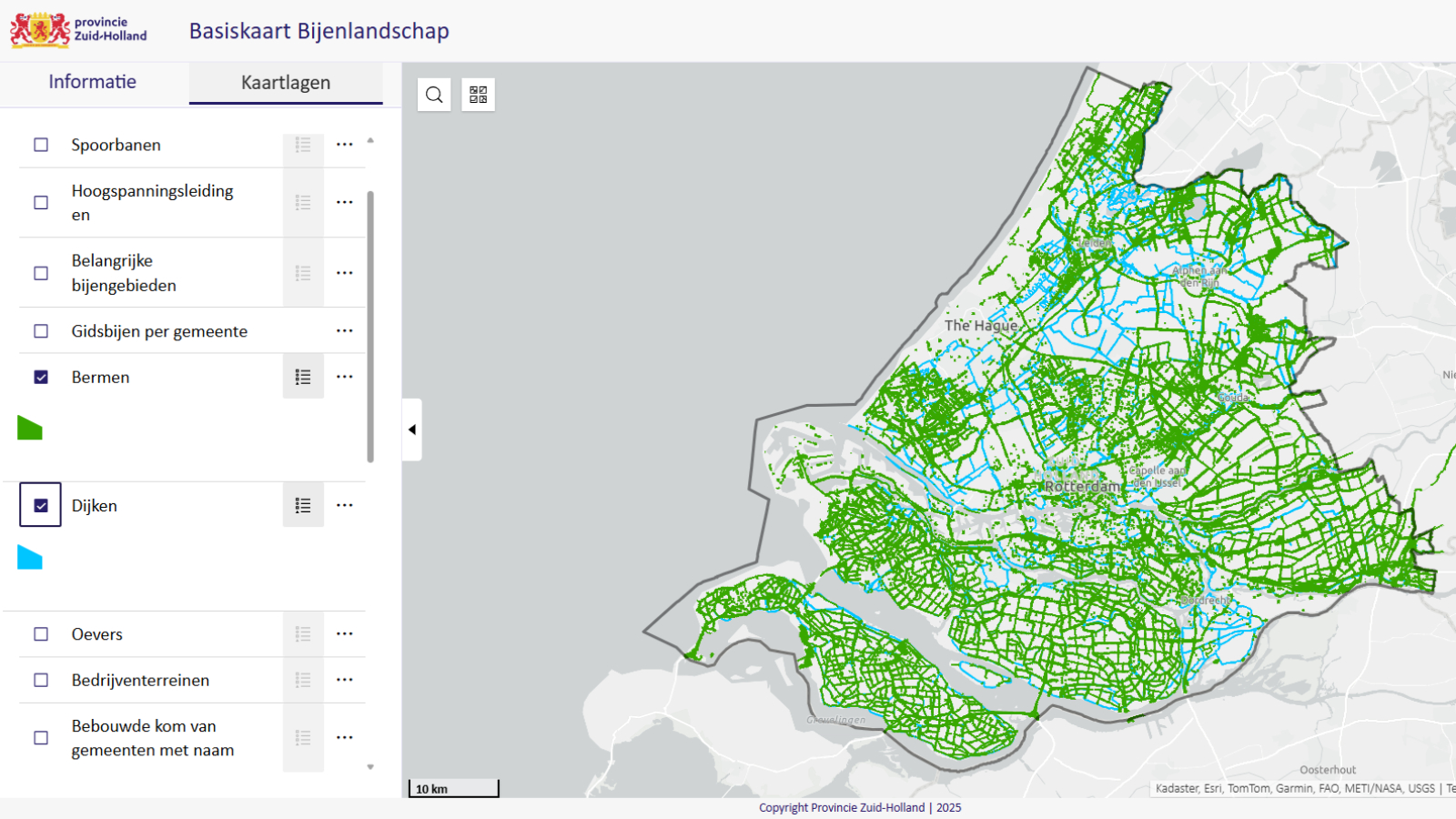Toggle legend icon for Bermen layer
The width and height of the screenshot is (1456, 819).
(x=303, y=377)
